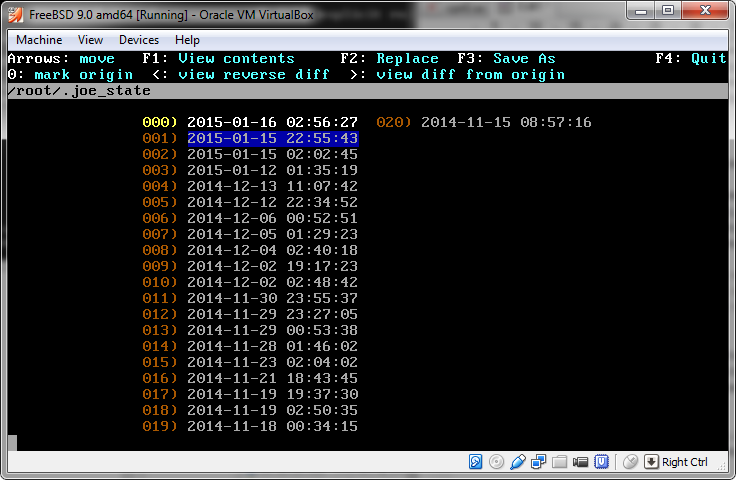Click the USB devices icon
The width and height of the screenshot is (736, 480).
[x=518, y=462]
